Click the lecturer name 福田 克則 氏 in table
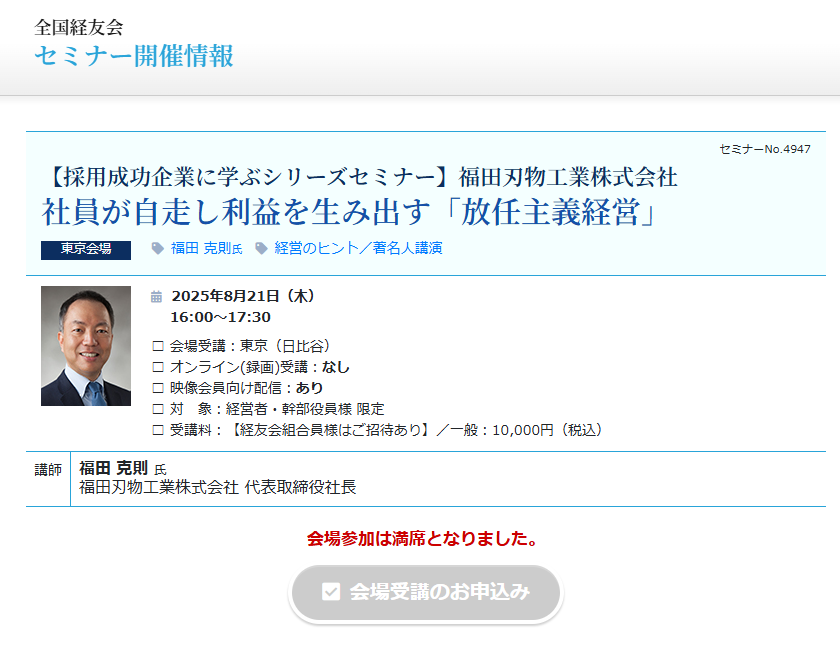The width and height of the screenshot is (840, 655). [123, 469]
